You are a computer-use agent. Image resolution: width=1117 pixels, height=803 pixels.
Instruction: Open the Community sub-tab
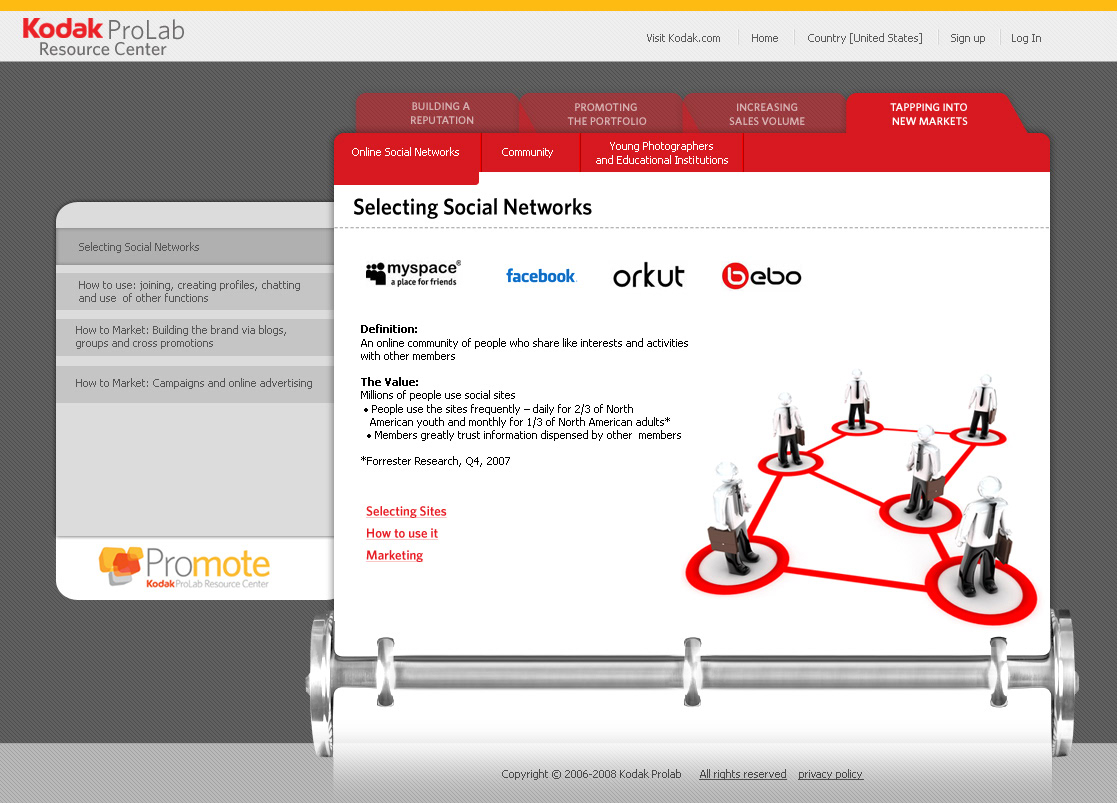[x=527, y=152]
